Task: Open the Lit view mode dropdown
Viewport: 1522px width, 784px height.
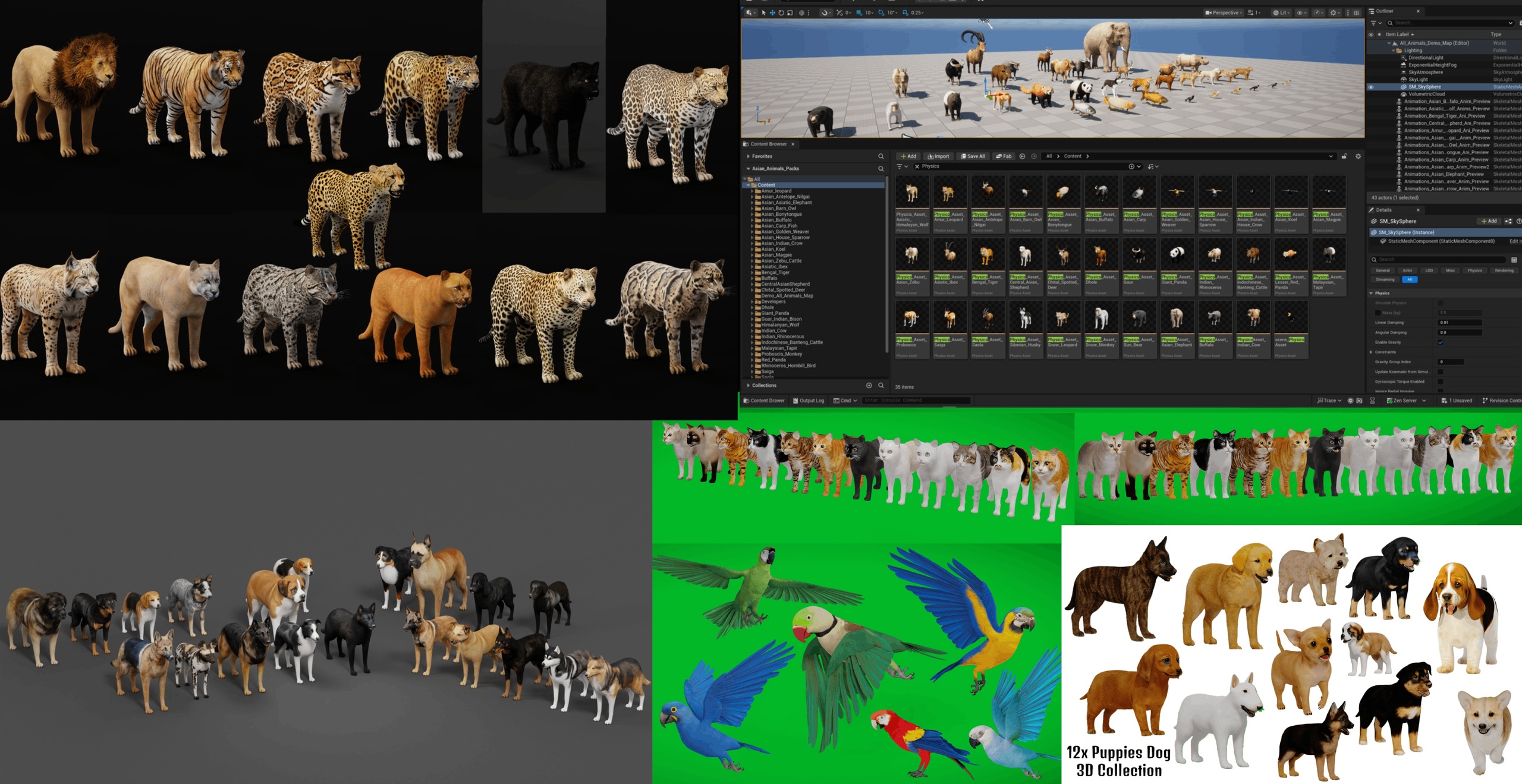Action: (1281, 12)
